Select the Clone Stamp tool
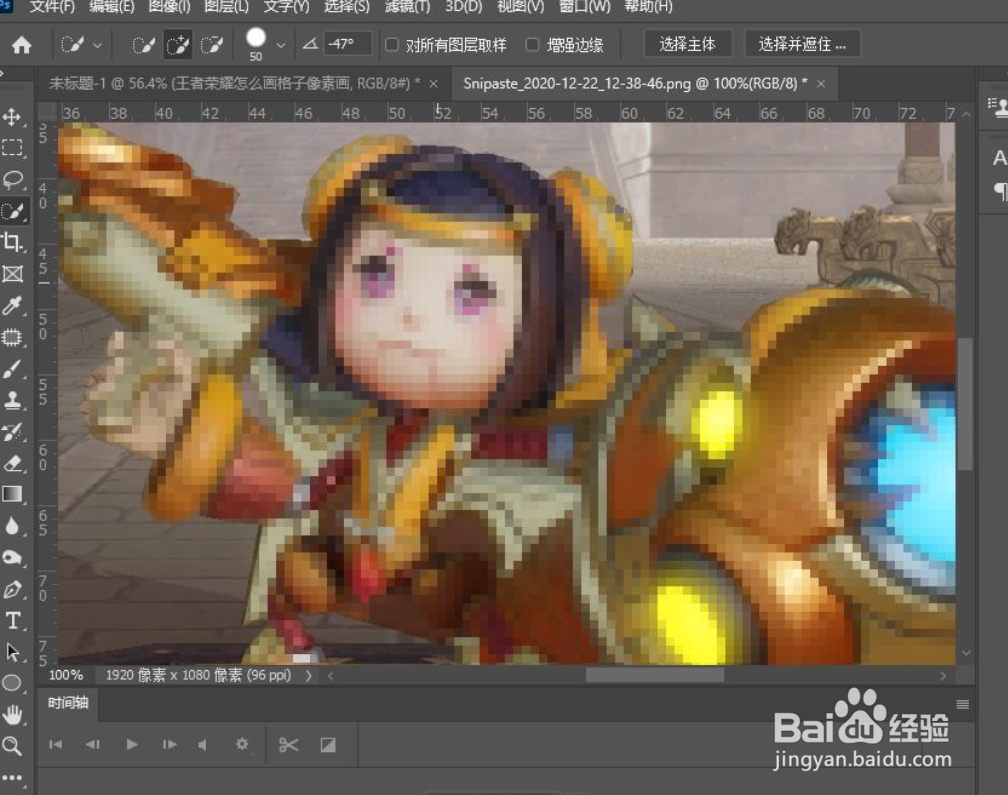Viewport: 1008px width, 795px height. pyautogui.click(x=12, y=400)
